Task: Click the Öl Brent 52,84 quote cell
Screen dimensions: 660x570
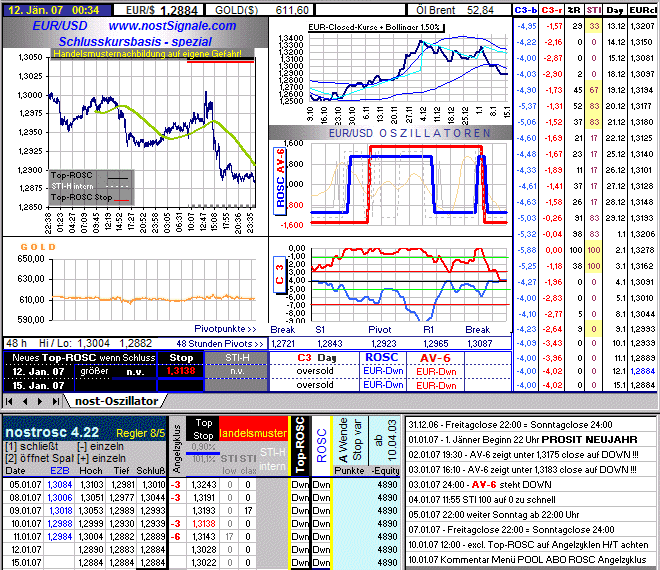Action: tap(459, 10)
